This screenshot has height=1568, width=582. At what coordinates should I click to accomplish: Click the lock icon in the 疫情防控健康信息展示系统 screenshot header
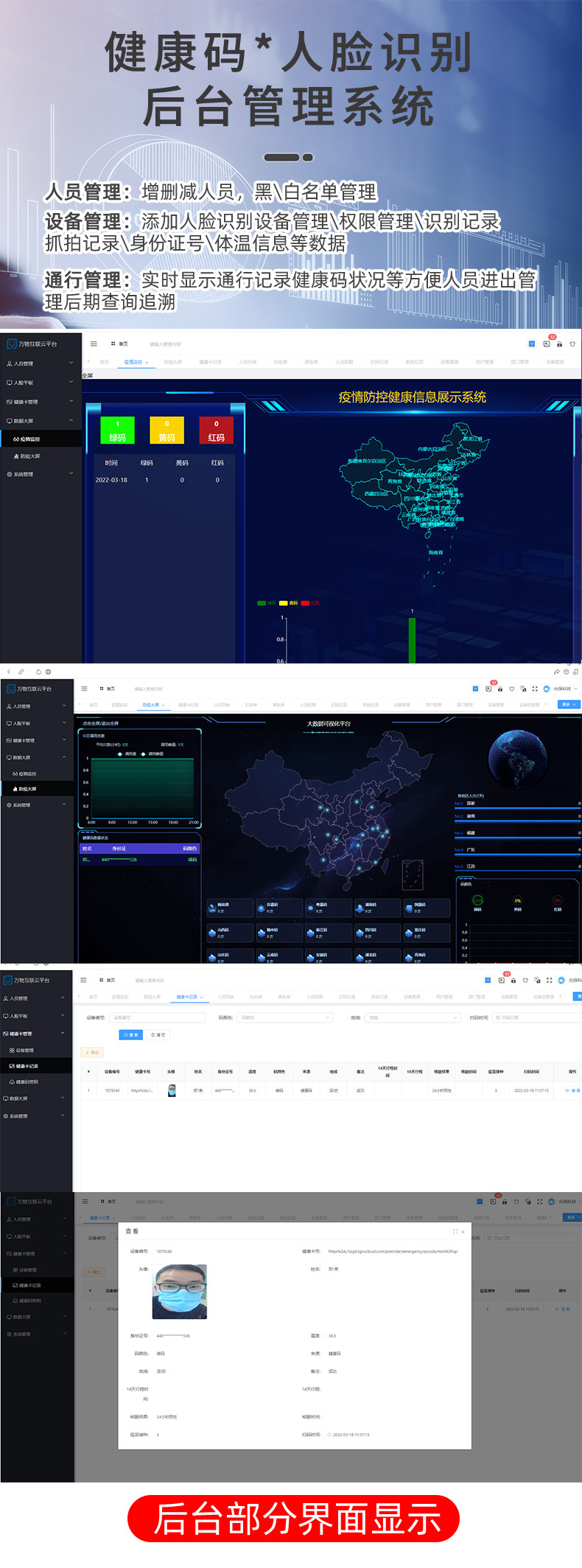tap(559, 344)
